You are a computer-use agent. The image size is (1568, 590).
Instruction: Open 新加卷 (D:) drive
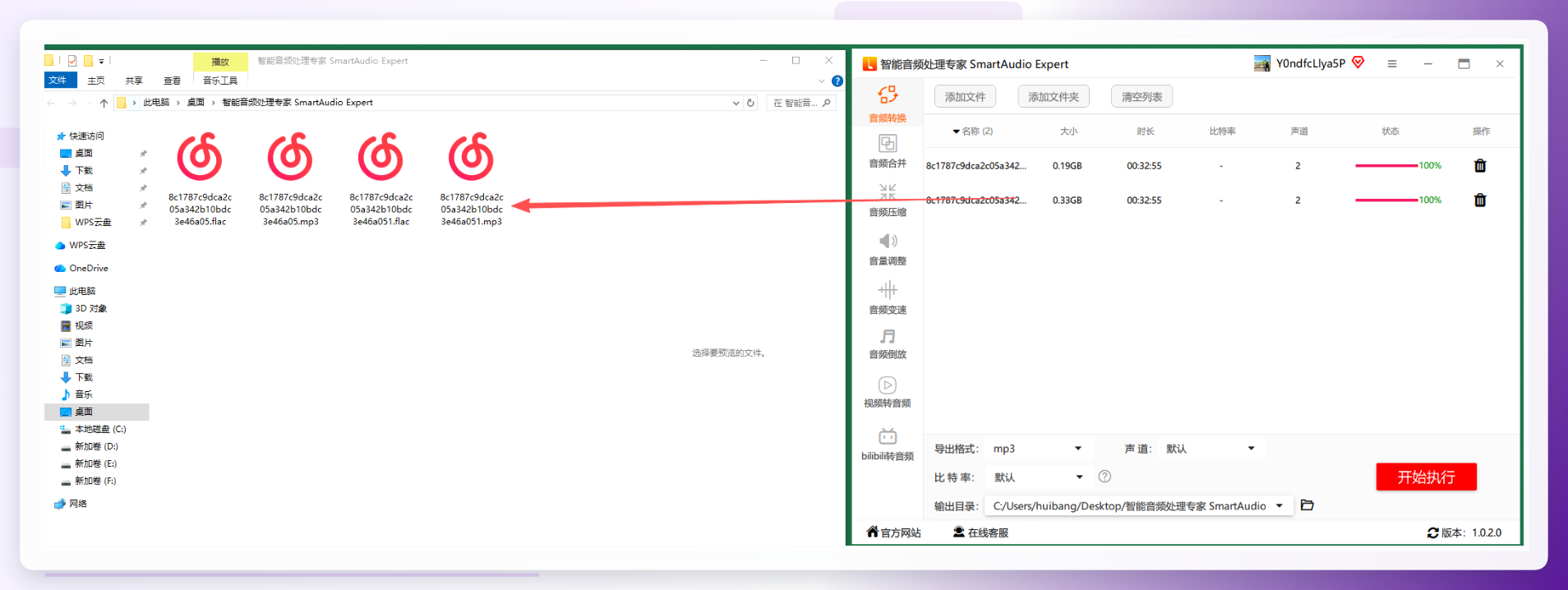(90, 446)
